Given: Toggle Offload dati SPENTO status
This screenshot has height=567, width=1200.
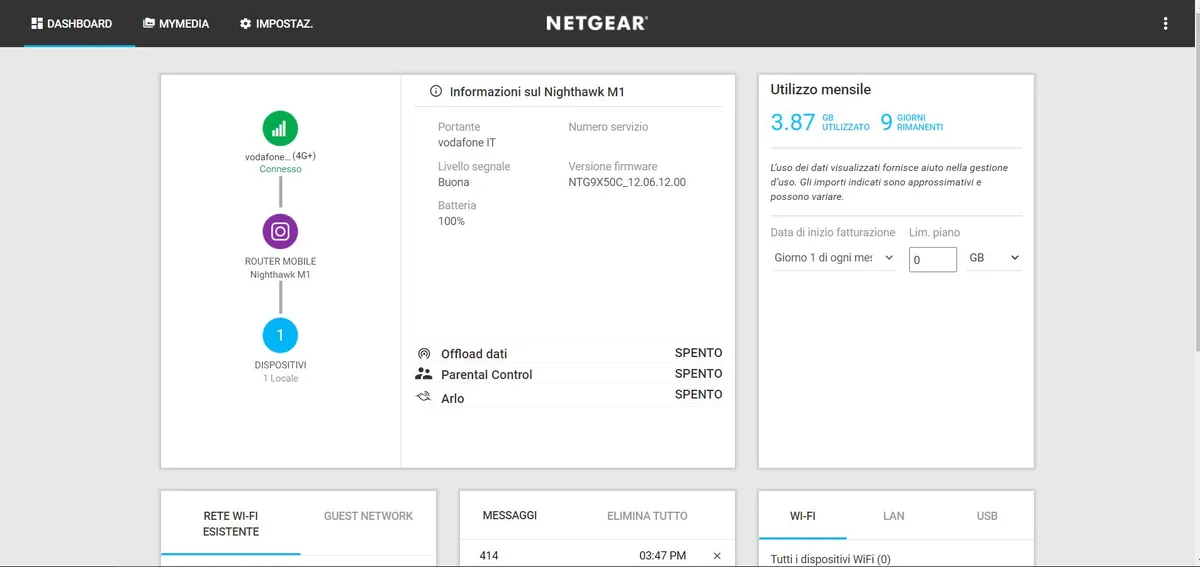Looking at the screenshot, I should point(698,353).
